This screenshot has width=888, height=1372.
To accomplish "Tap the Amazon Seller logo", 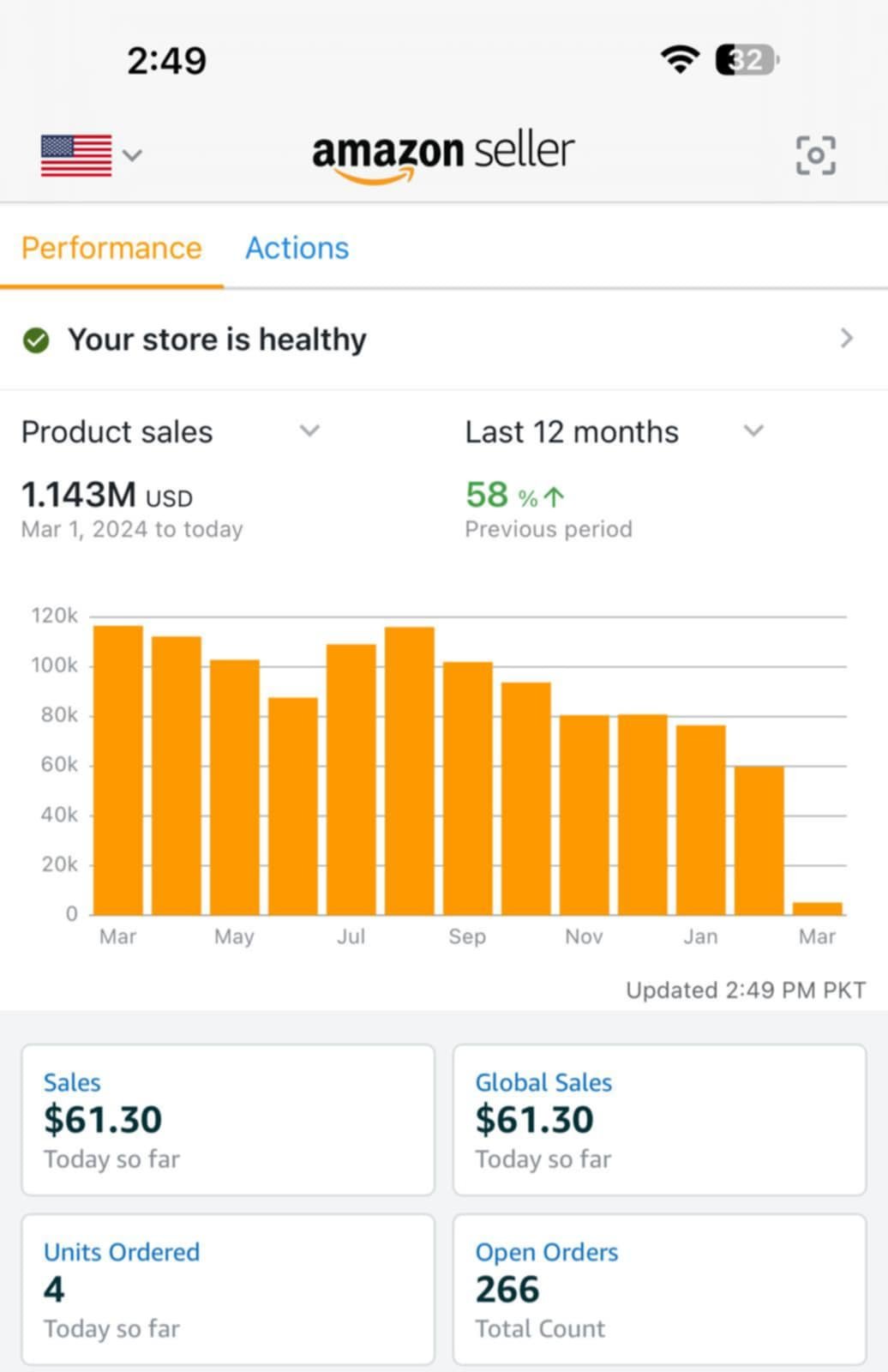I will pyautogui.click(x=443, y=156).
